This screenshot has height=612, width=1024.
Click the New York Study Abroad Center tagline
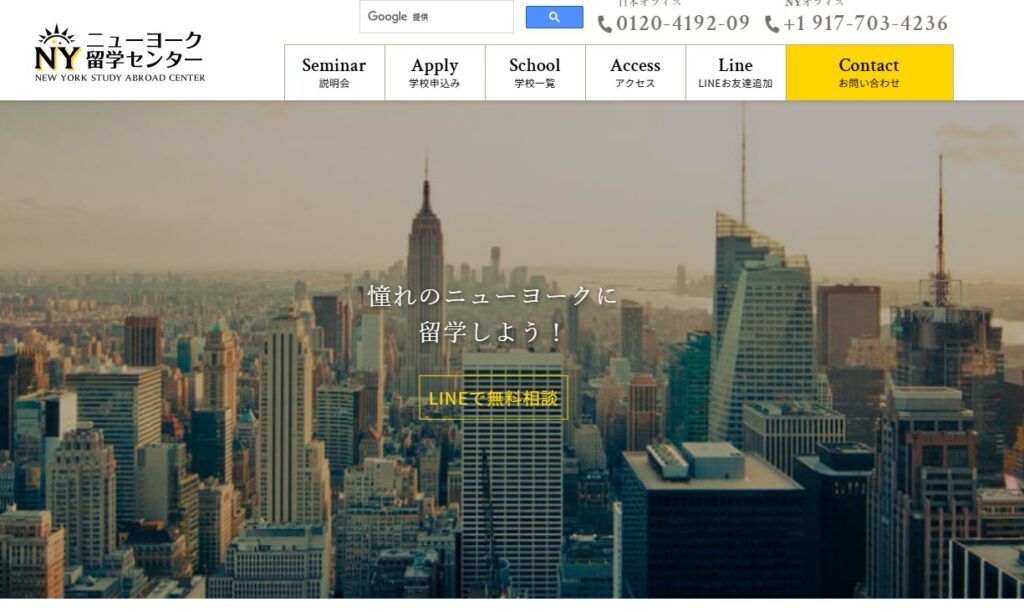[120, 78]
